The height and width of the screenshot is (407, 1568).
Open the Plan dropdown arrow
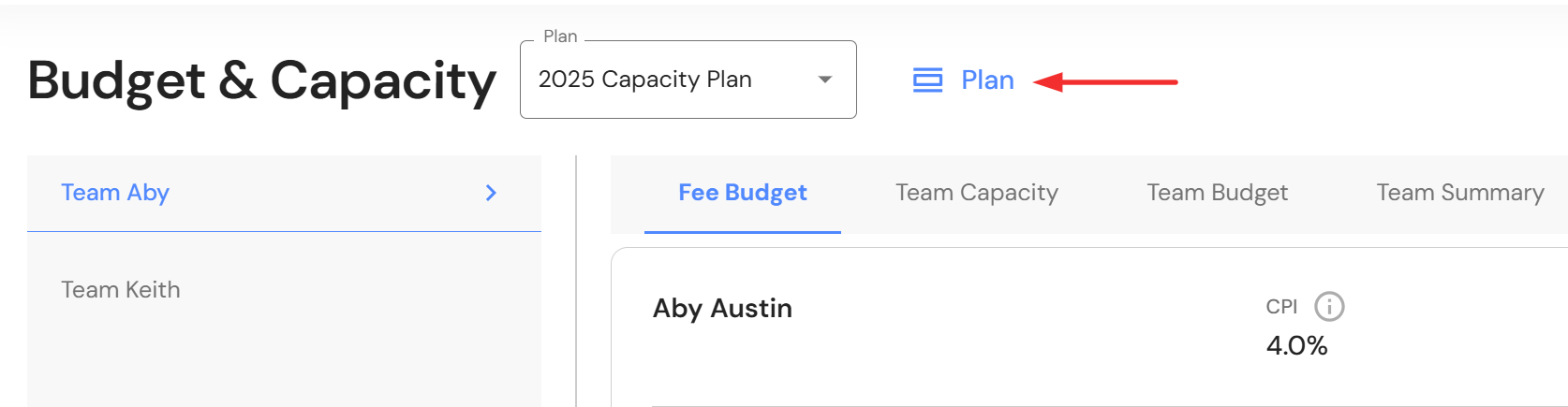click(x=824, y=80)
